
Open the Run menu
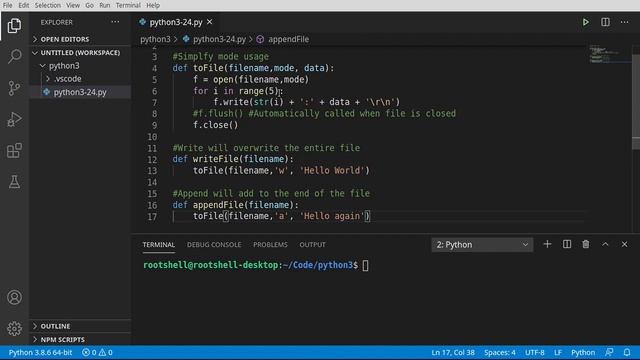[x=105, y=5]
